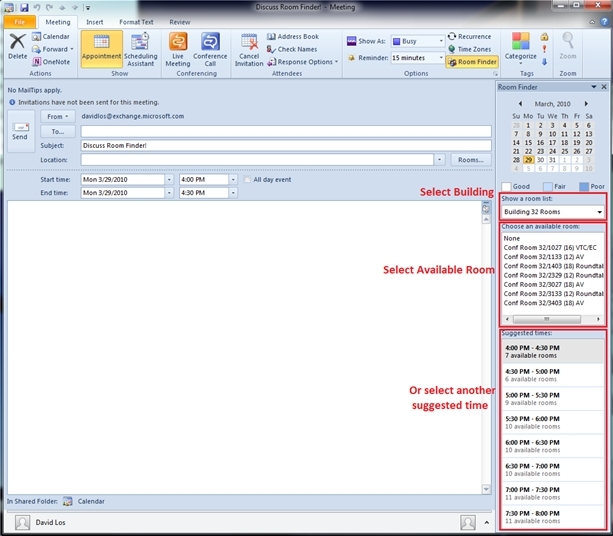The width and height of the screenshot is (613, 536).
Task: Open the End time 4:30 PM dropdown
Action: coord(233,193)
